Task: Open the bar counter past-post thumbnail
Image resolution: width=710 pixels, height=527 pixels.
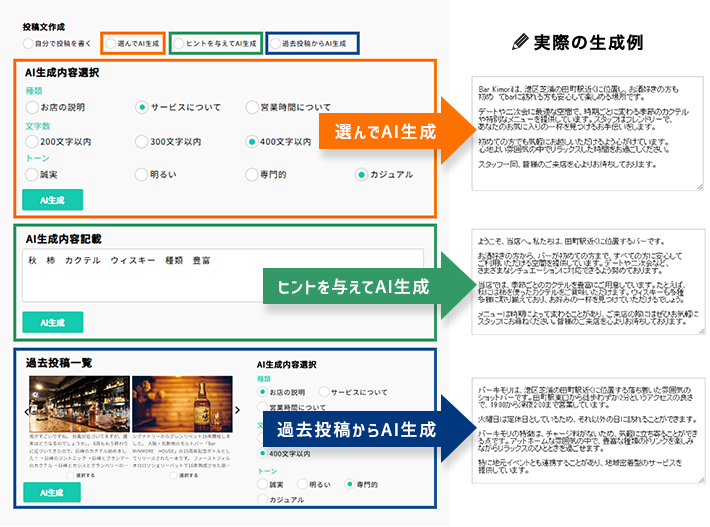Action: click(79, 404)
